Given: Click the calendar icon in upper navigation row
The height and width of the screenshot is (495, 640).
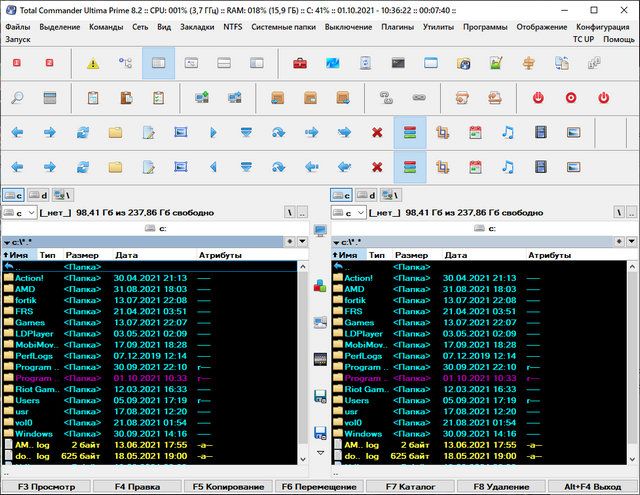Looking at the screenshot, I should [475, 132].
